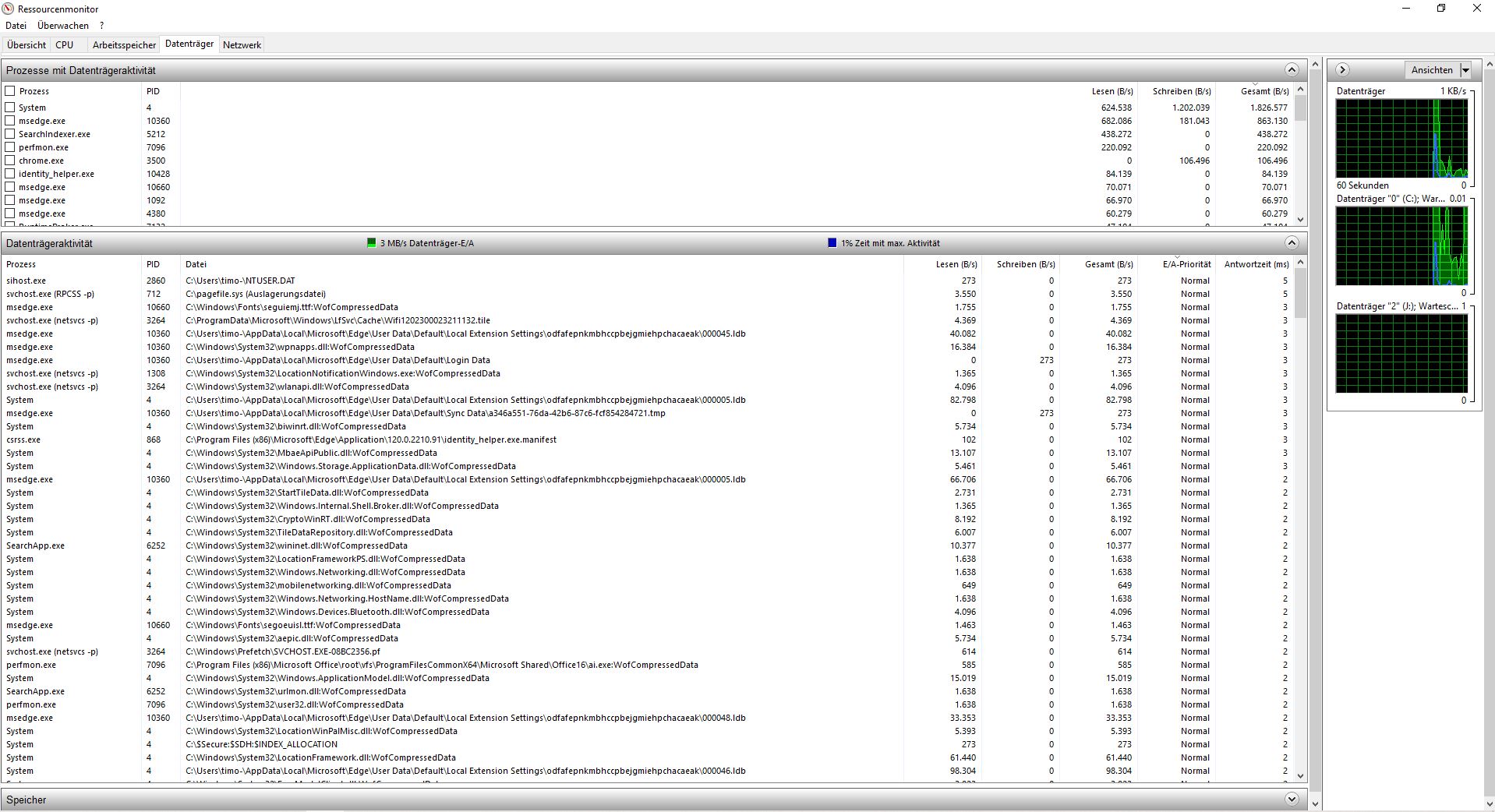Check the System process checkbox

coord(10,108)
